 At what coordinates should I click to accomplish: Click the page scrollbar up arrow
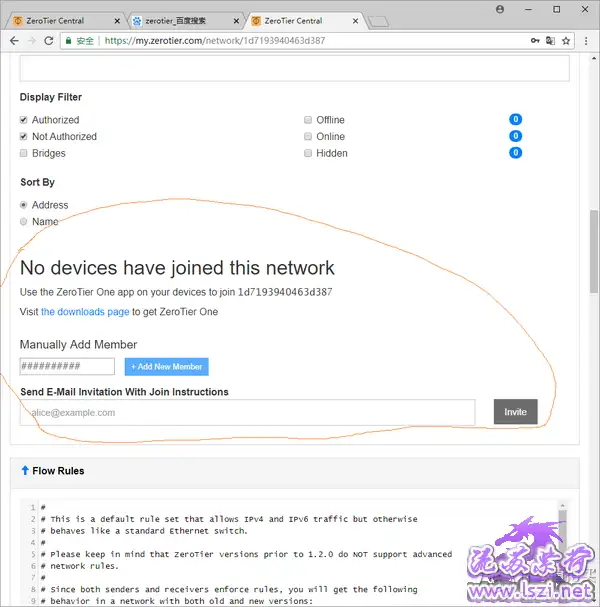(594, 58)
